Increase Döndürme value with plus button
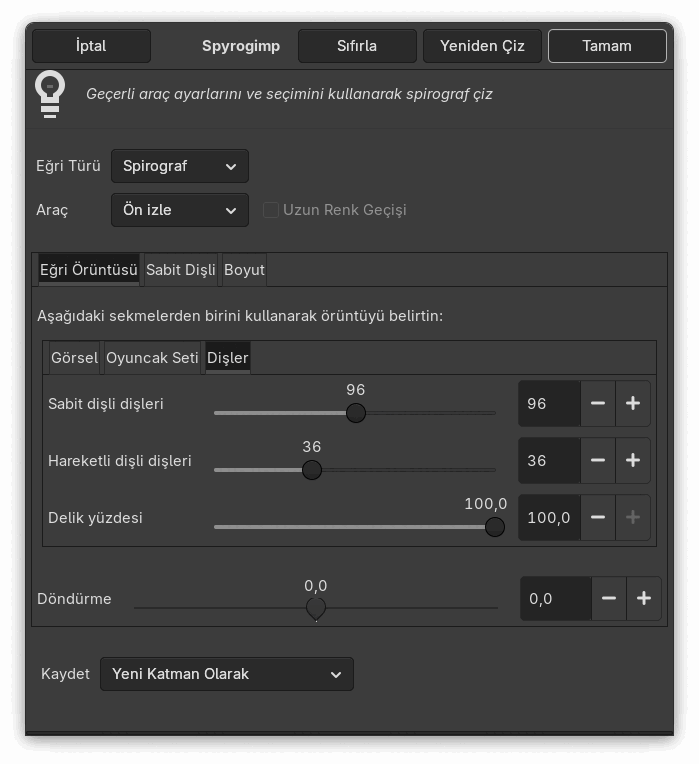Screen dimensions: 699x764 click(x=644, y=598)
